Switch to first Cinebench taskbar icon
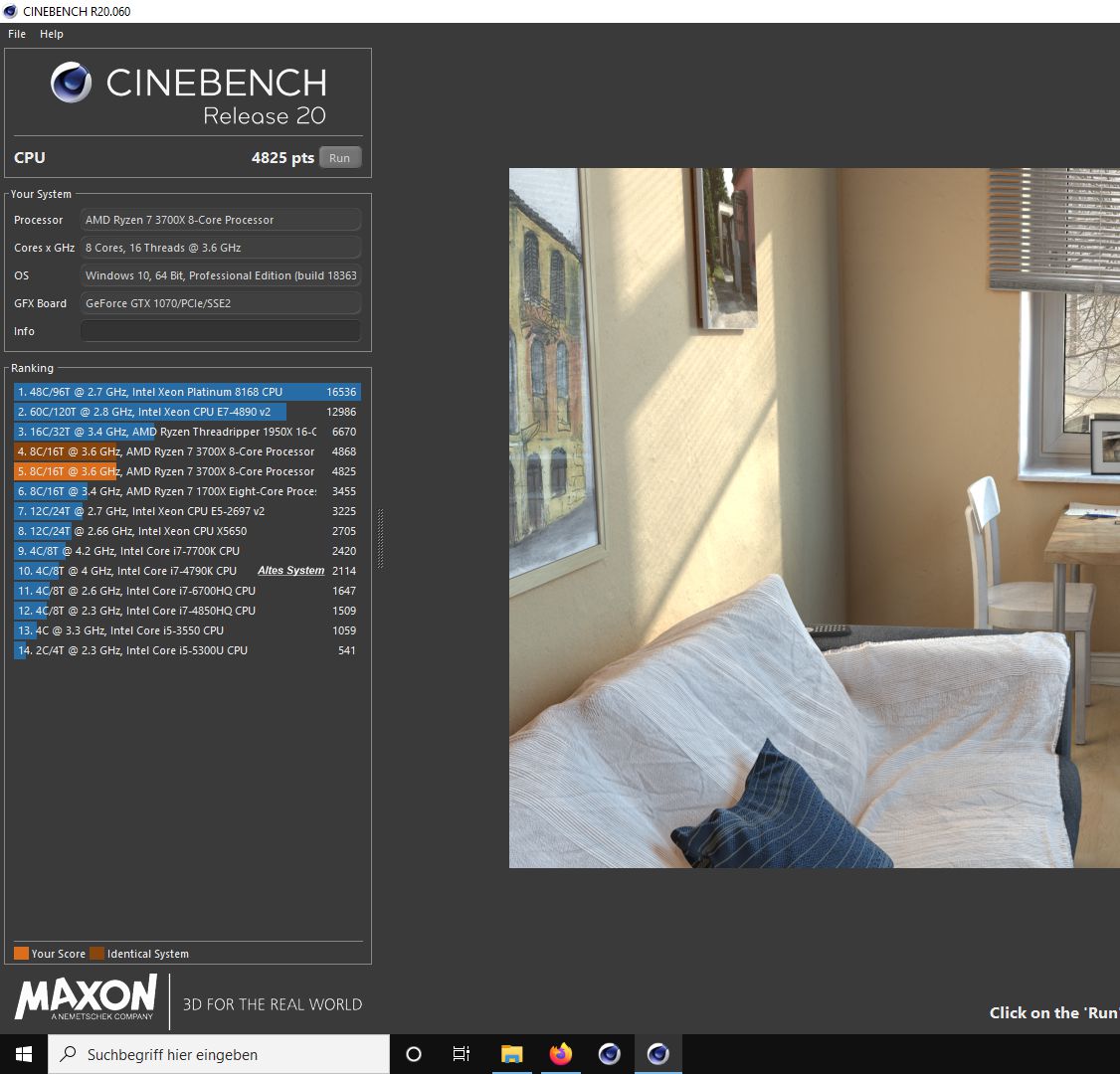Screen dimensions: 1120x1074 pyautogui.click(x=610, y=1054)
